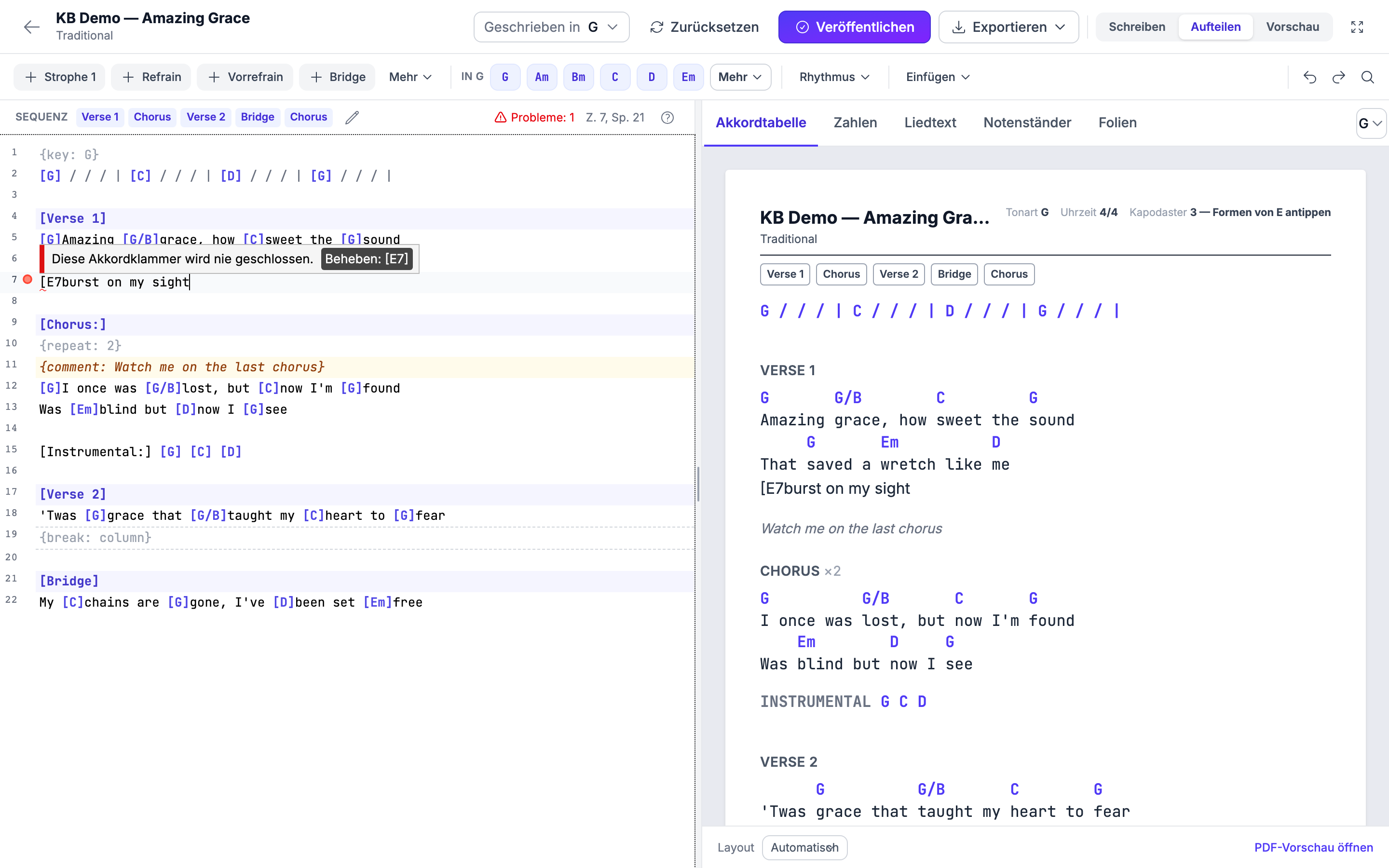
Task: Insert the G chord chip in toolbar
Action: (x=505, y=77)
